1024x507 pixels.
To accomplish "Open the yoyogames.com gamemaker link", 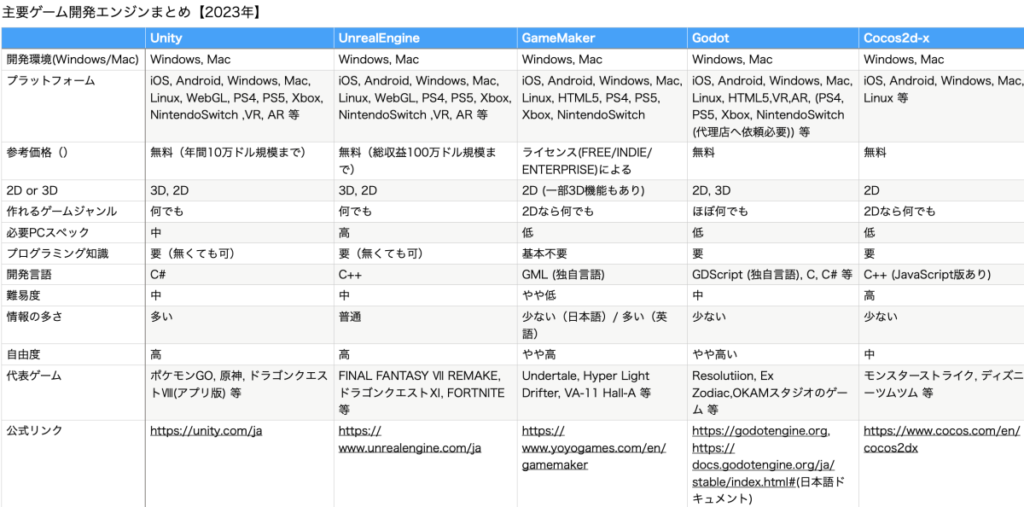I will pyautogui.click(x=594, y=448).
